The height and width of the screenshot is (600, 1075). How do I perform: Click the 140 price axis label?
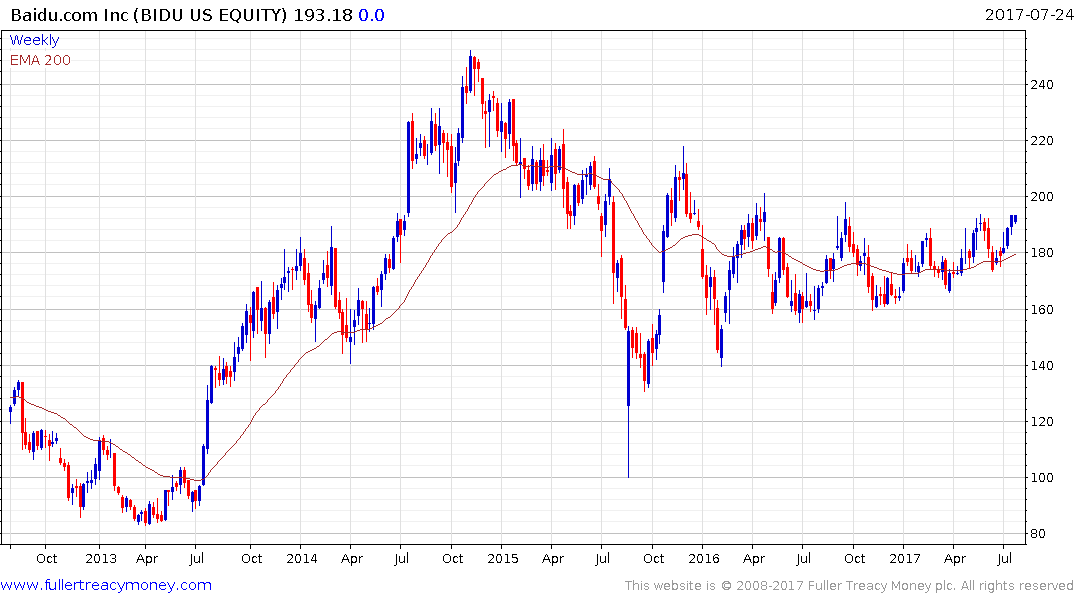[x=1041, y=365]
